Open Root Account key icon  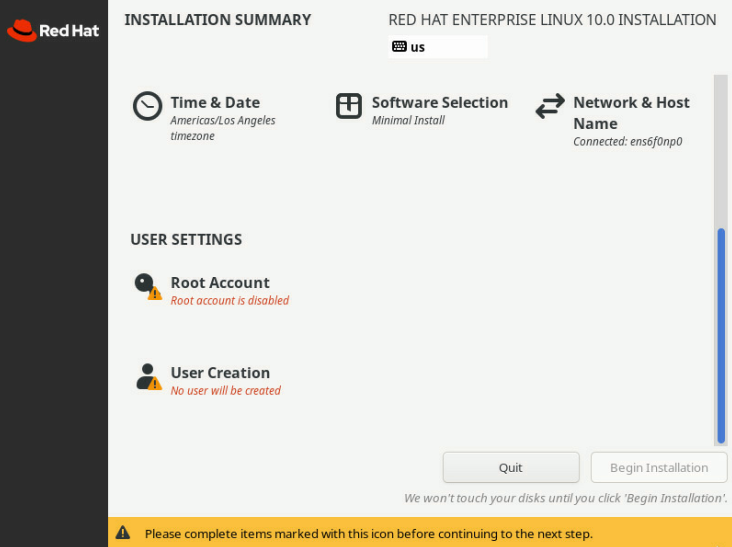148,287
